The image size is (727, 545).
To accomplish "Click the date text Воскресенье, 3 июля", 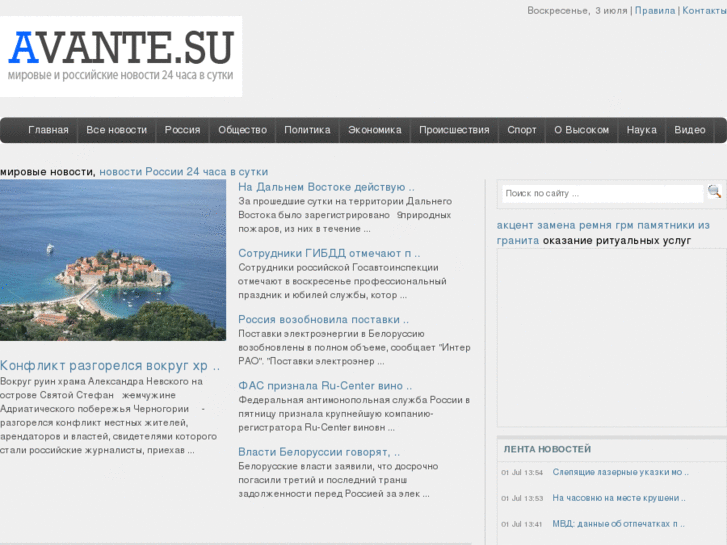I will (x=577, y=11).
